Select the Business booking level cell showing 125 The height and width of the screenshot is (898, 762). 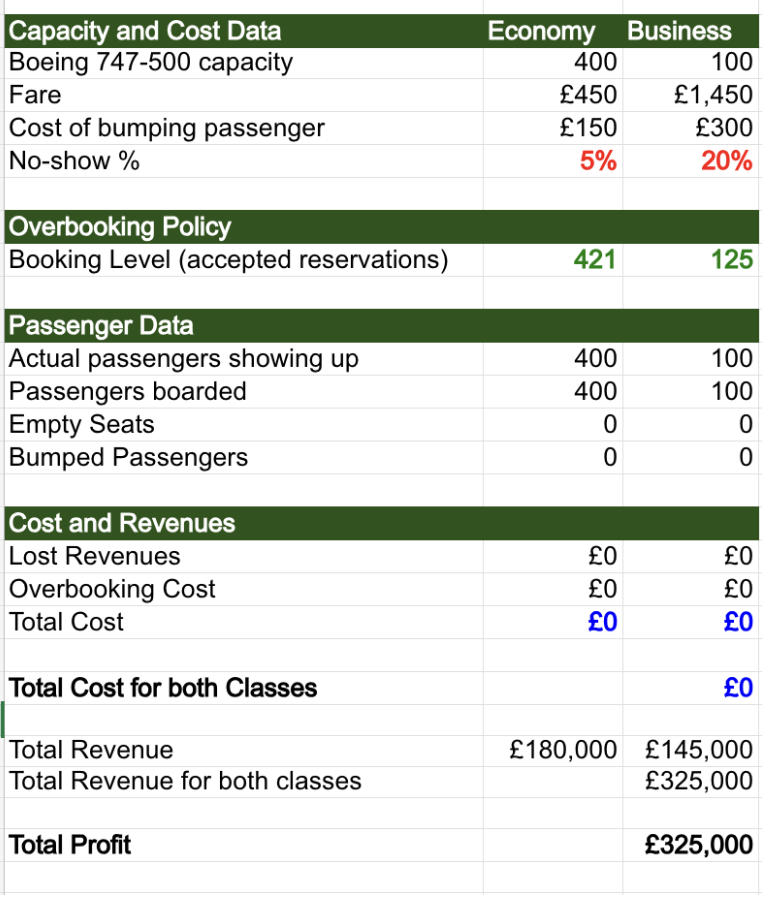[x=691, y=260]
